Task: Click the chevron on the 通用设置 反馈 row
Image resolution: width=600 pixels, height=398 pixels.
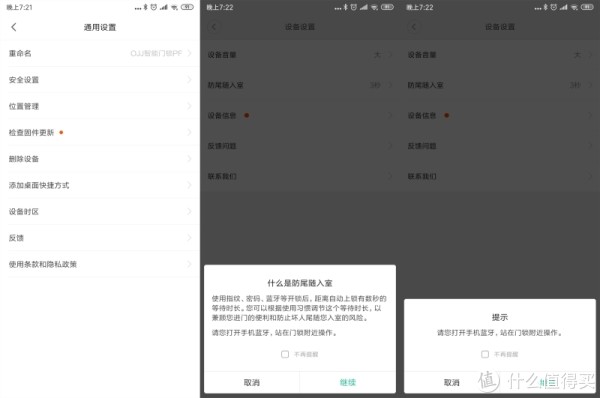Action: [x=189, y=238]
